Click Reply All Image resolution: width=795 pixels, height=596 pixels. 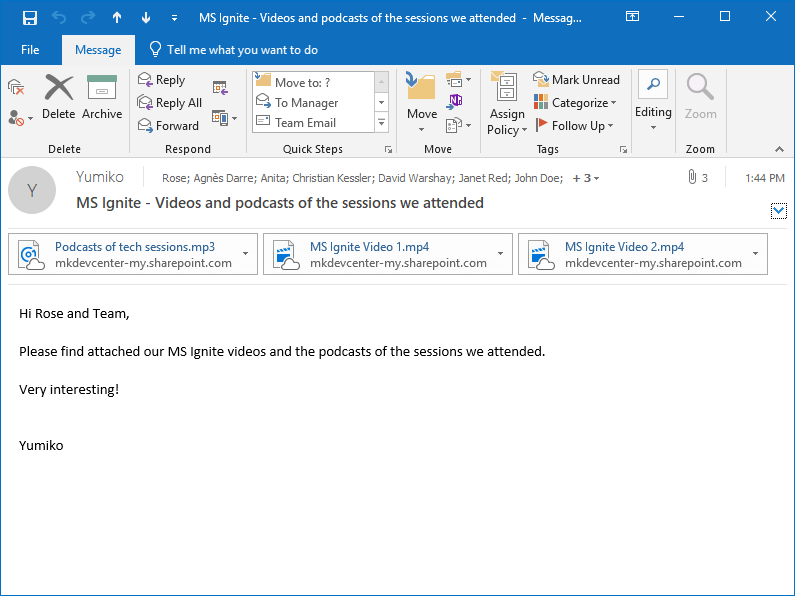click(170, 102)
